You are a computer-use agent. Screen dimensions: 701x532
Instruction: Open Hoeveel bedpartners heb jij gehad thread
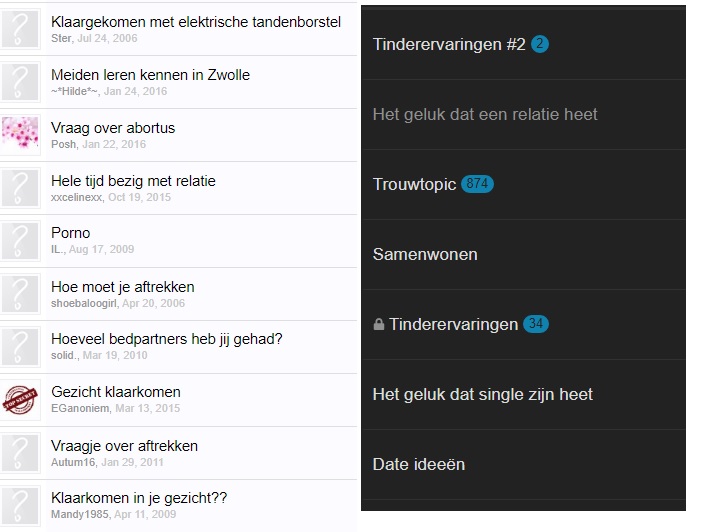[167, 339]
